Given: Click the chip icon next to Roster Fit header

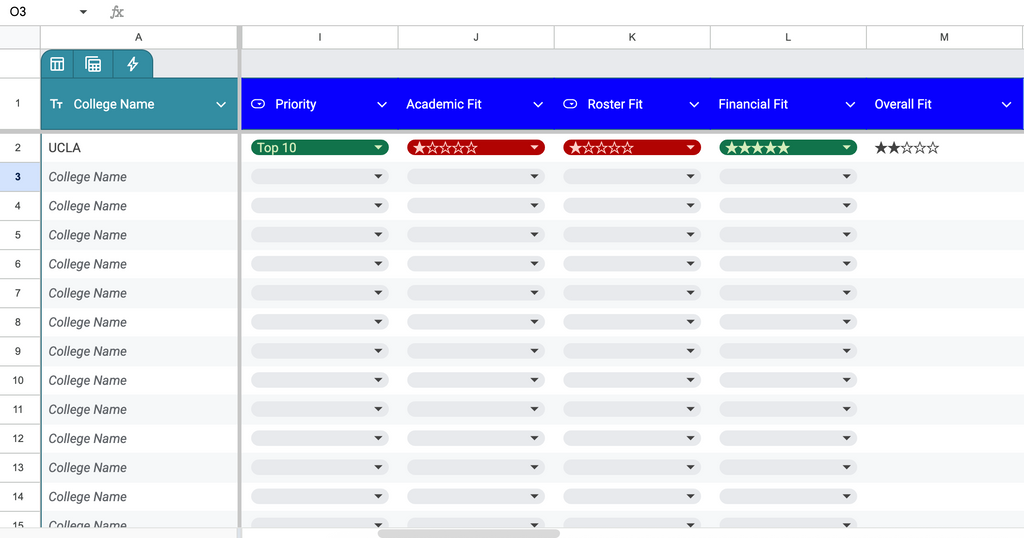Looking at the screenshot, I should click(570, 104).
